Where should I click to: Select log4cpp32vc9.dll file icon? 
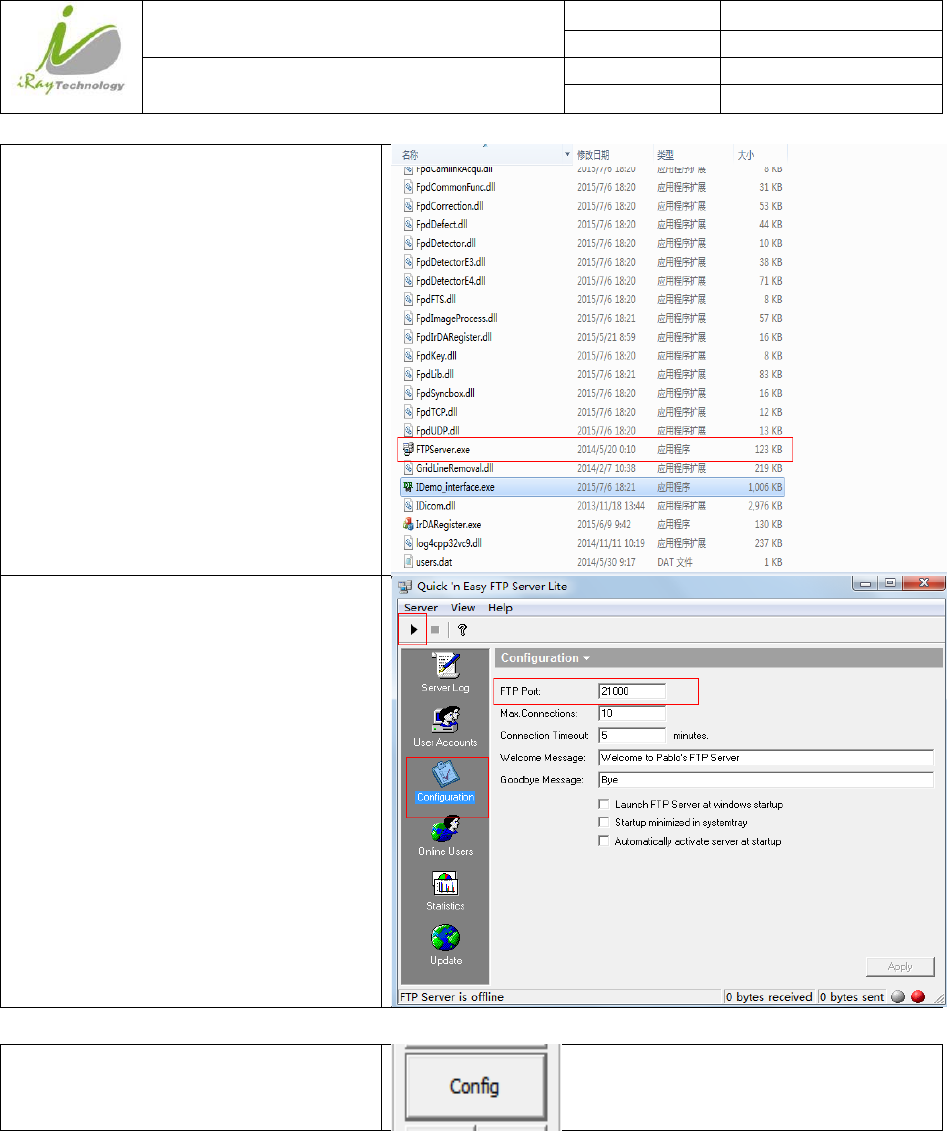408,543
